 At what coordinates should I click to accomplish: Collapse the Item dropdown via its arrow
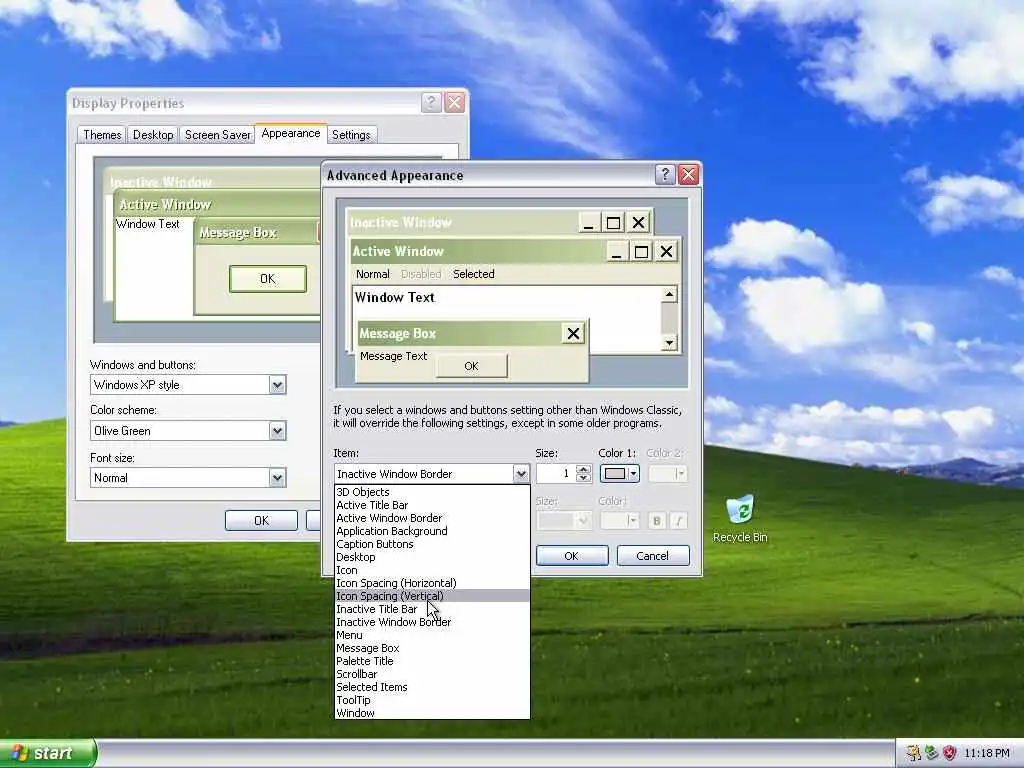(x=520, y=473)
